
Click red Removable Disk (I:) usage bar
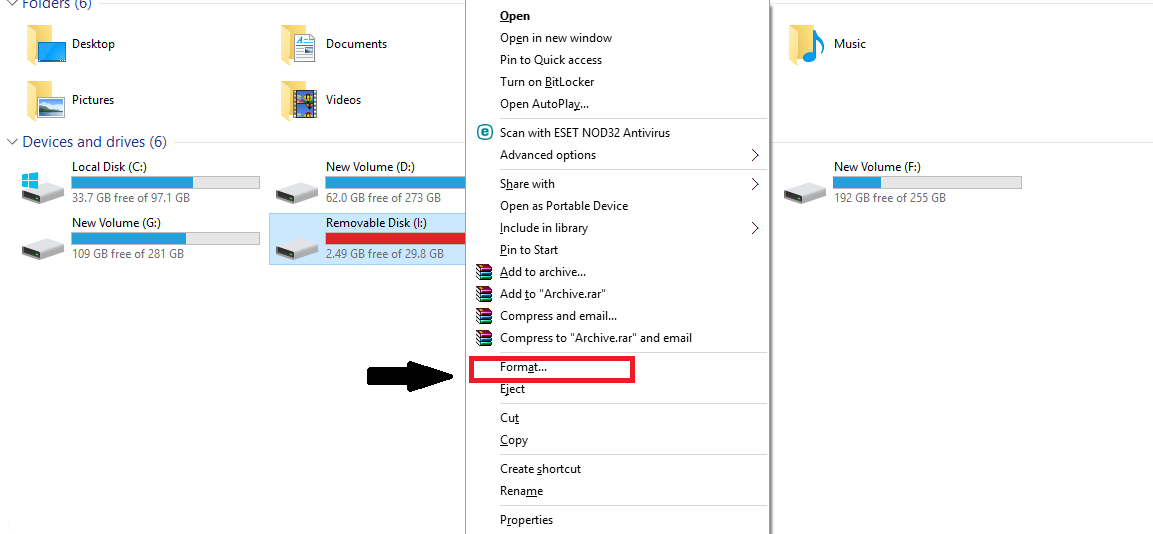[396, 238]
